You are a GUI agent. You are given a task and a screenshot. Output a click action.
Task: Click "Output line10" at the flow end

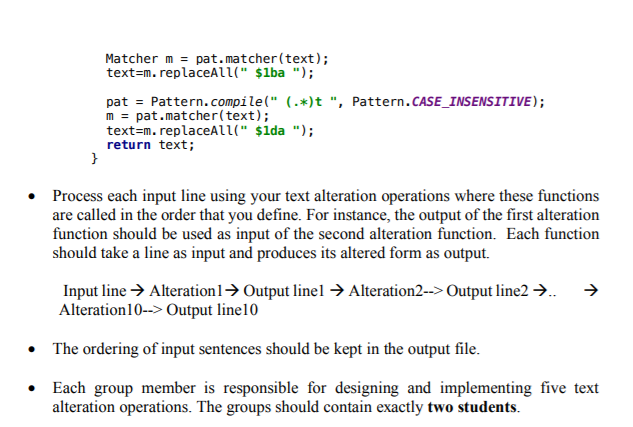coord(212,310)
